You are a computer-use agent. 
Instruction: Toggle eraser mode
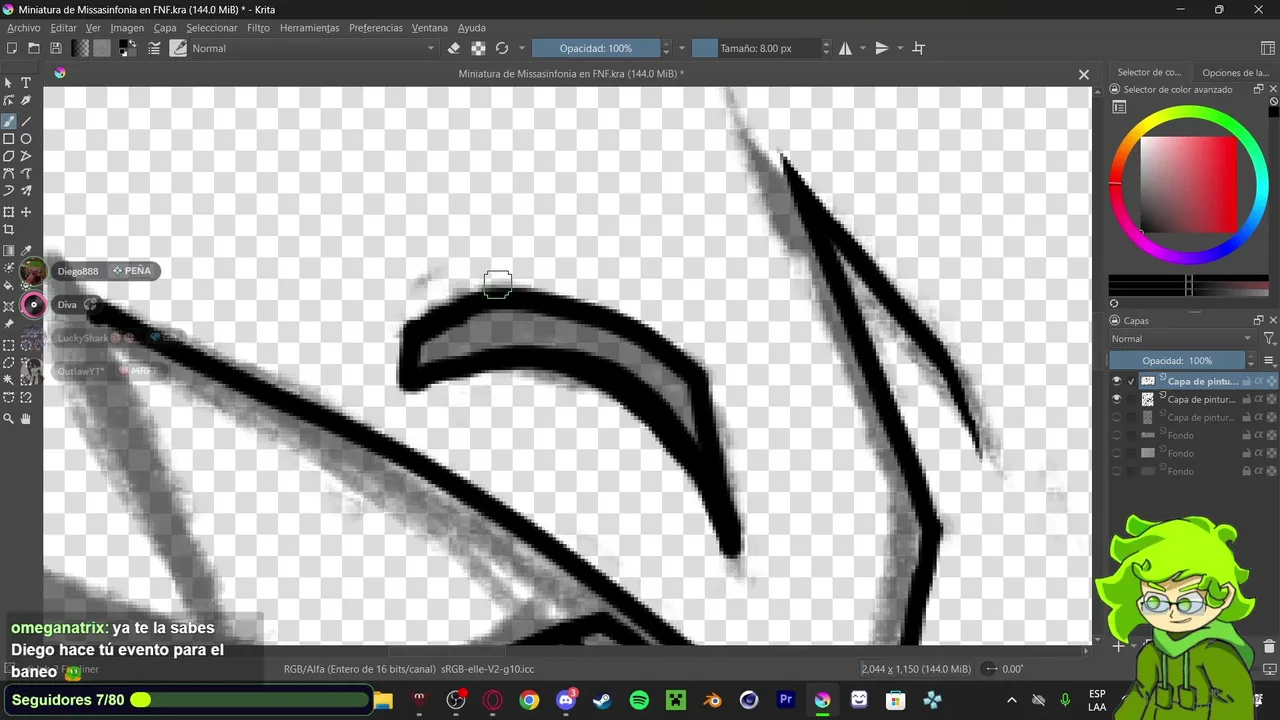[x=454, y=48]
